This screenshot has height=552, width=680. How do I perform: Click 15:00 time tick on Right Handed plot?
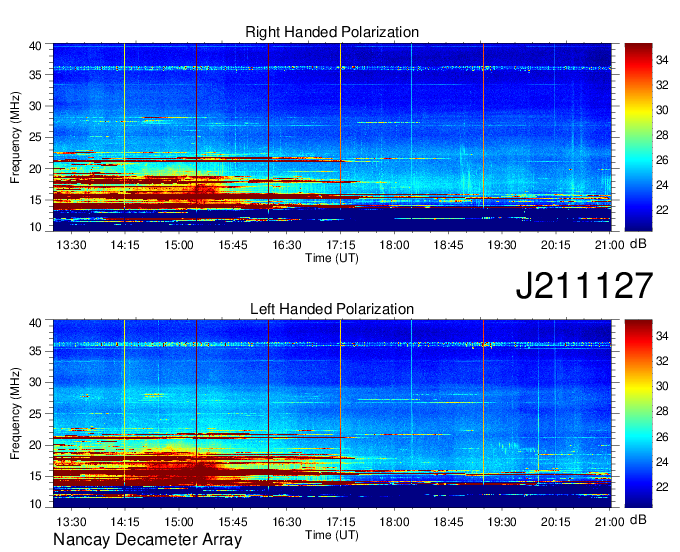(x=179, y=245)
